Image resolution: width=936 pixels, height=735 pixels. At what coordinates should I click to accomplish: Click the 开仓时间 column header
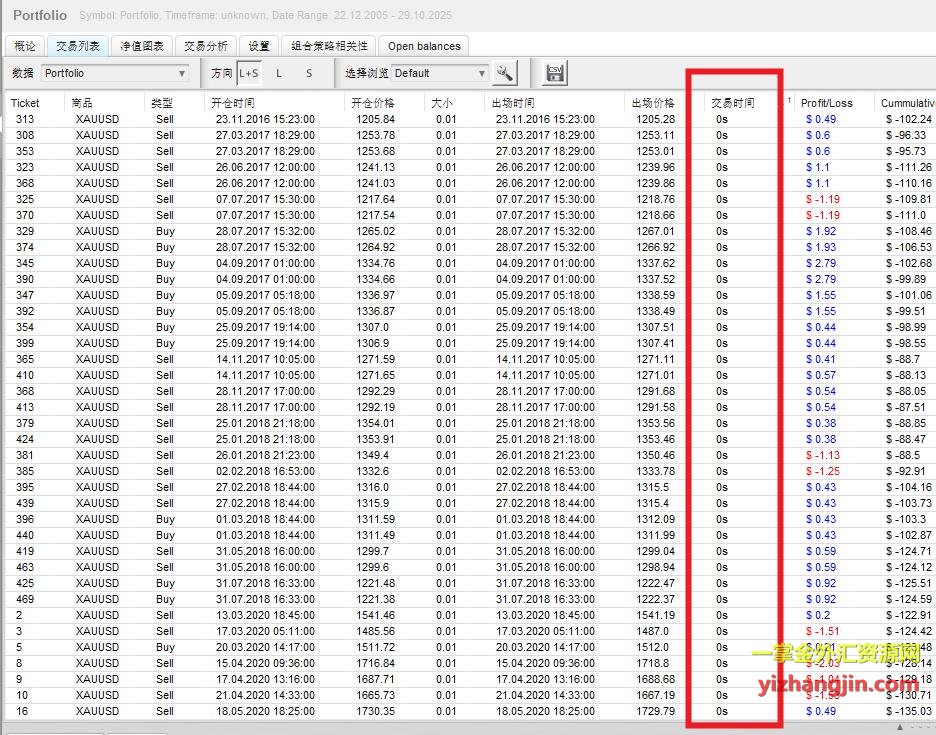tap(233, 103)
